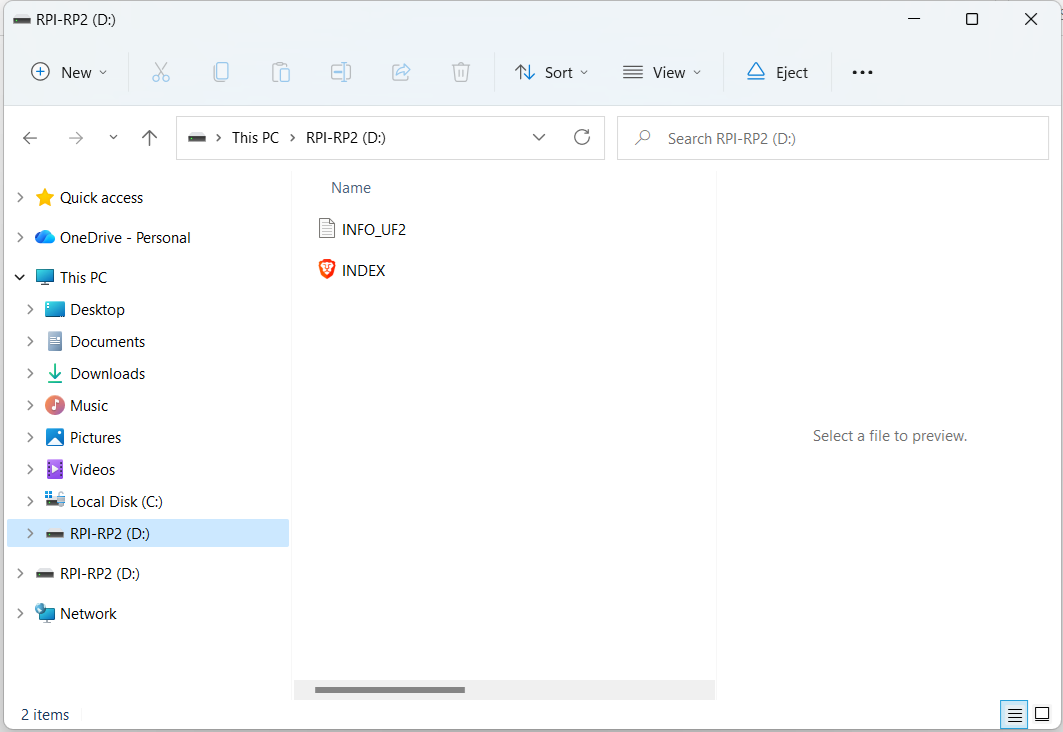Select the INDEX file
Screen dimensions: 1063x732
point(363,270)
